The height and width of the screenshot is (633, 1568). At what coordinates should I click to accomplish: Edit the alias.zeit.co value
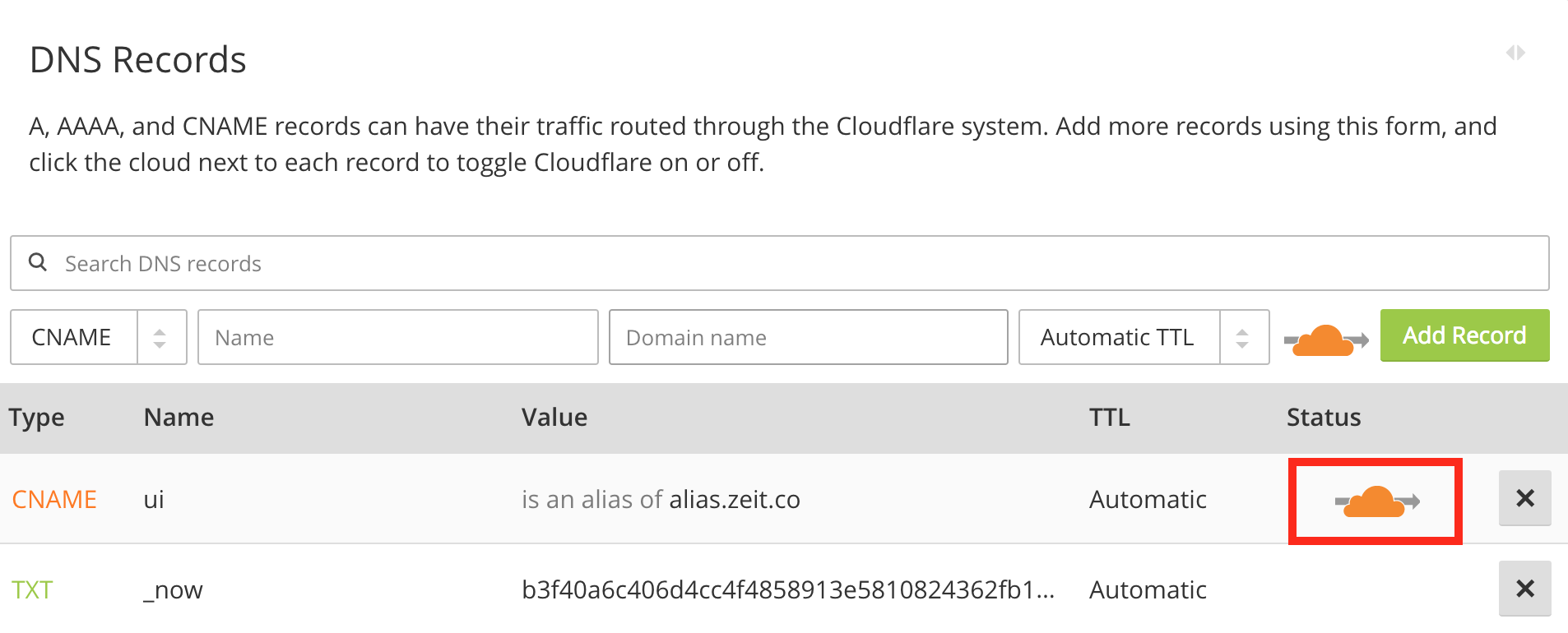click(x=735, y=500)
